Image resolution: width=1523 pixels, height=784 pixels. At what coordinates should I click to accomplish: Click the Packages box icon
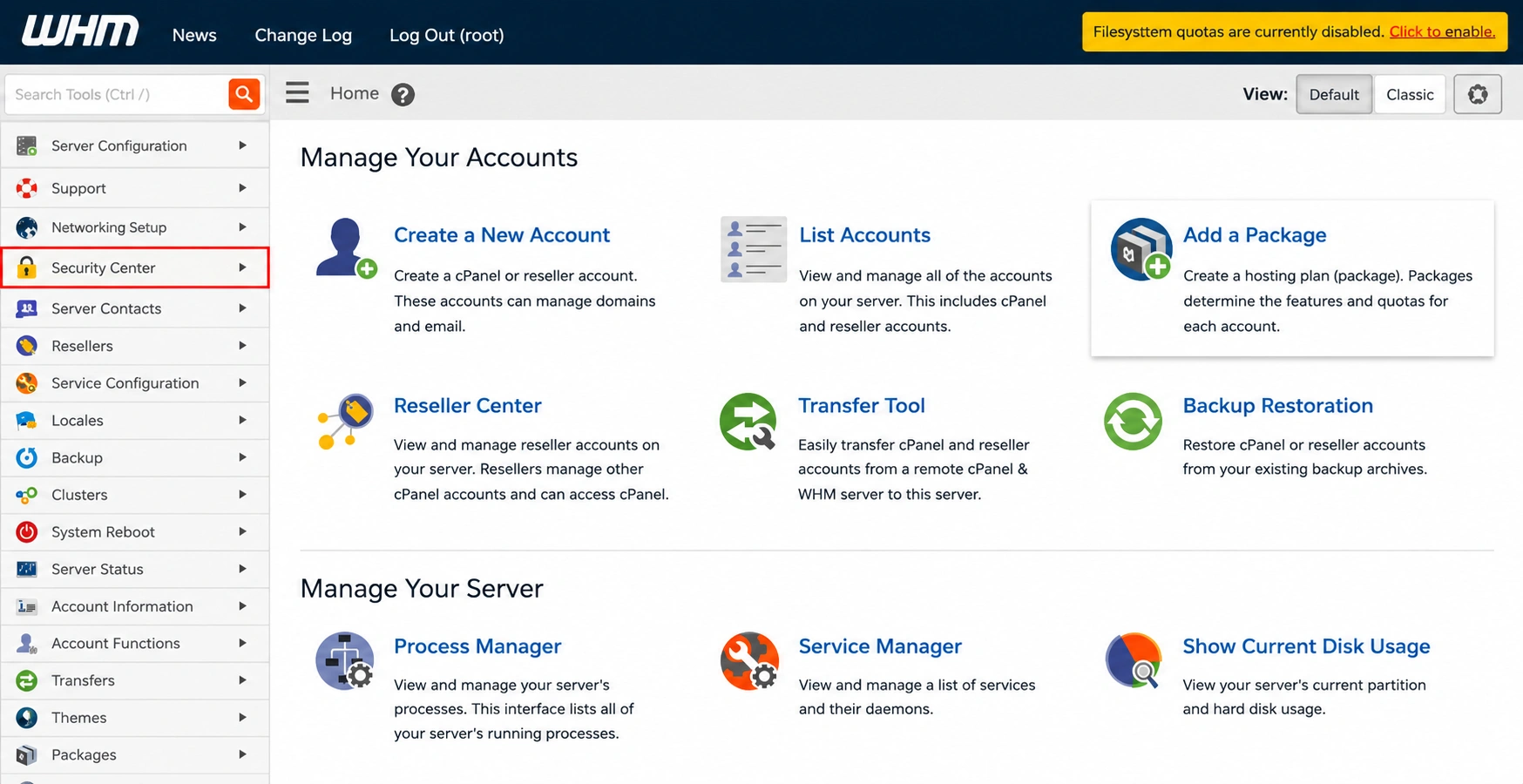tap(27, 755)
